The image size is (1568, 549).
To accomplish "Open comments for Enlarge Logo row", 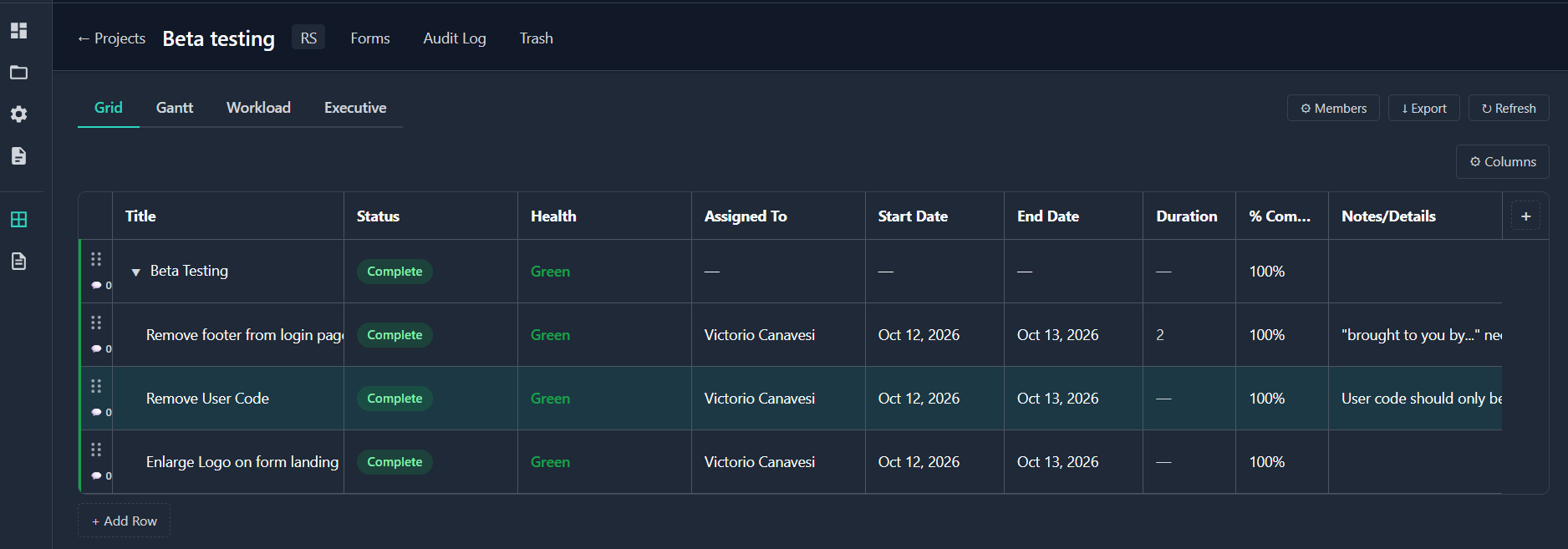I will point(101,476).
